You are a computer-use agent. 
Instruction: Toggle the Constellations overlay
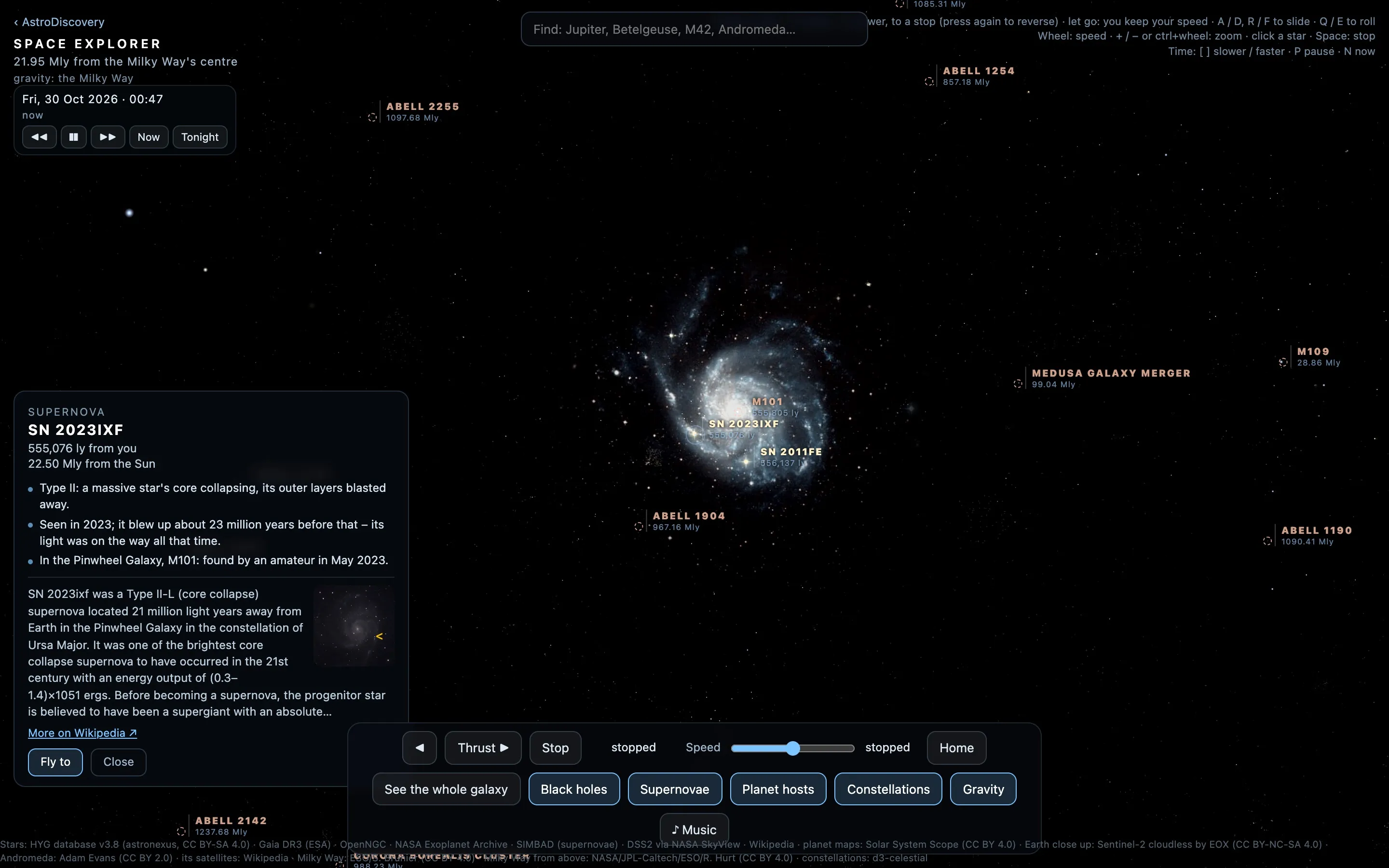pos(888,789)
